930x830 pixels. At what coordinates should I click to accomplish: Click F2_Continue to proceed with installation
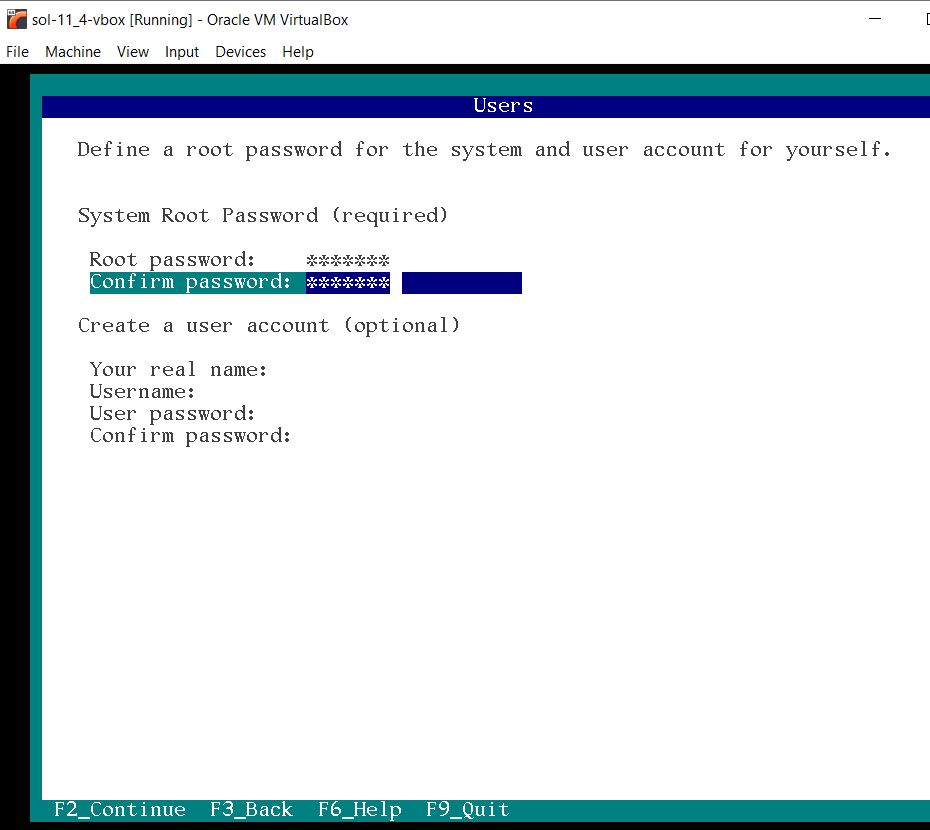[x=118, y=809]
